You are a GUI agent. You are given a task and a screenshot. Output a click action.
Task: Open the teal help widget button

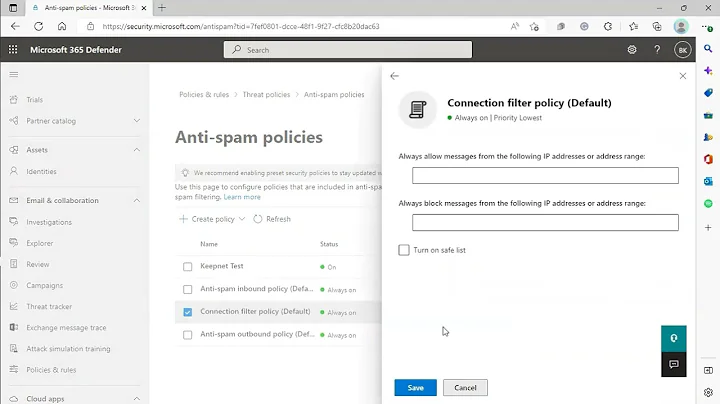click(674, 338)
